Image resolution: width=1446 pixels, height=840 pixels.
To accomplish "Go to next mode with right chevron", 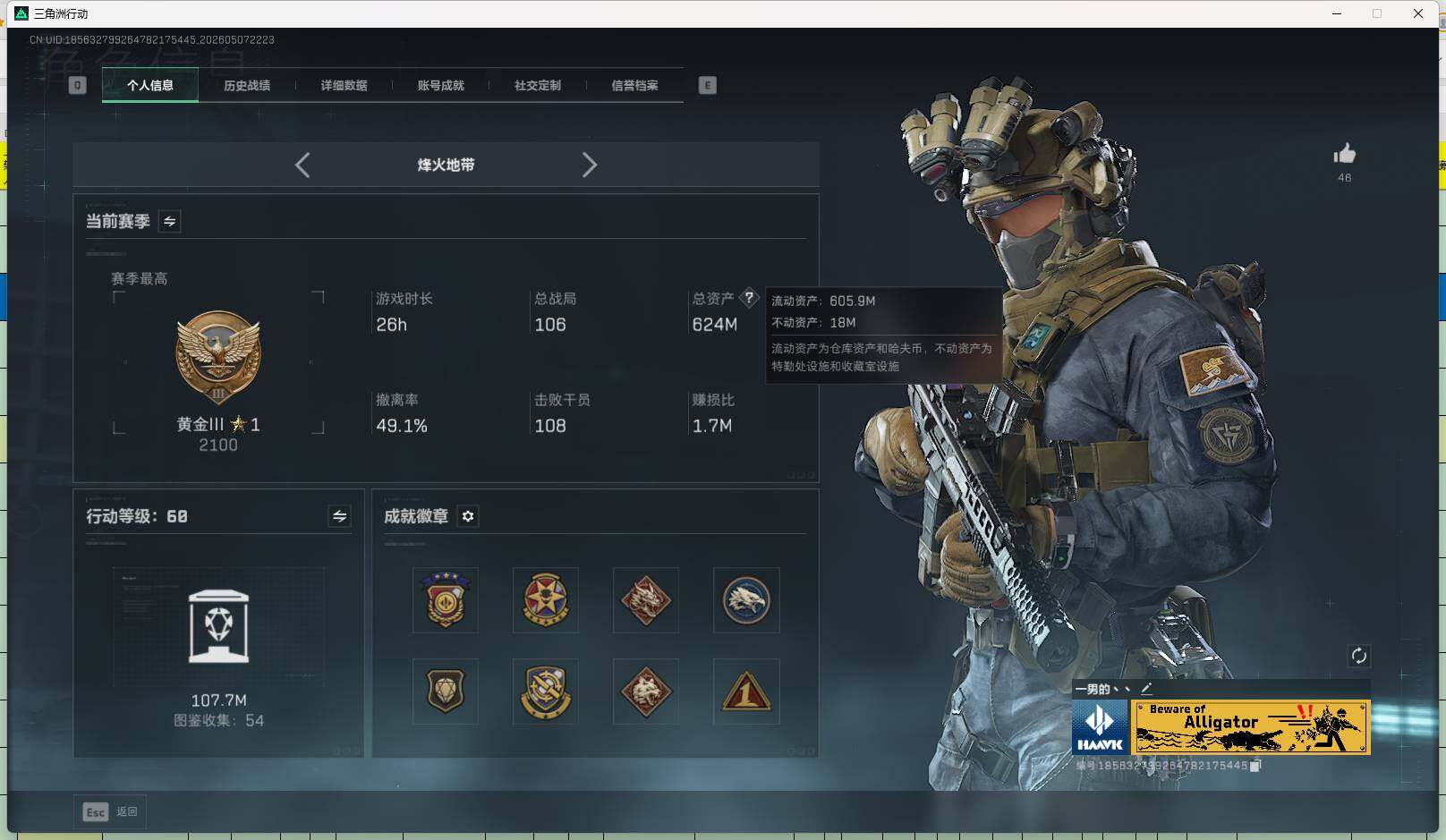I will pos(589,165).
